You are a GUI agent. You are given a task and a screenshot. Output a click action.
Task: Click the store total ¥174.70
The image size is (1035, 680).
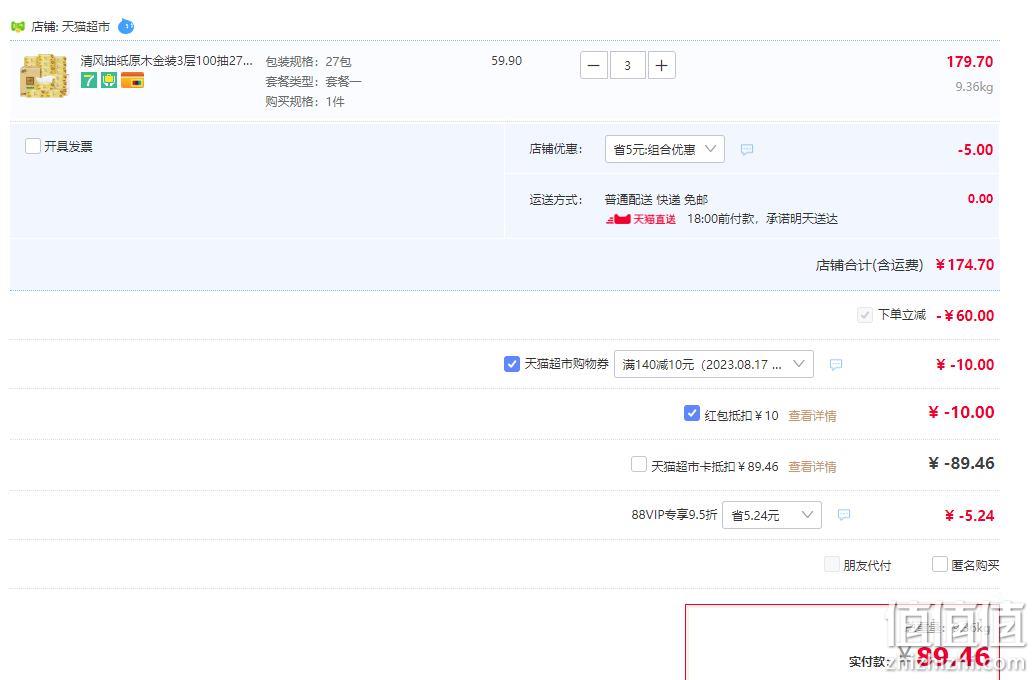tap(964, 265)
